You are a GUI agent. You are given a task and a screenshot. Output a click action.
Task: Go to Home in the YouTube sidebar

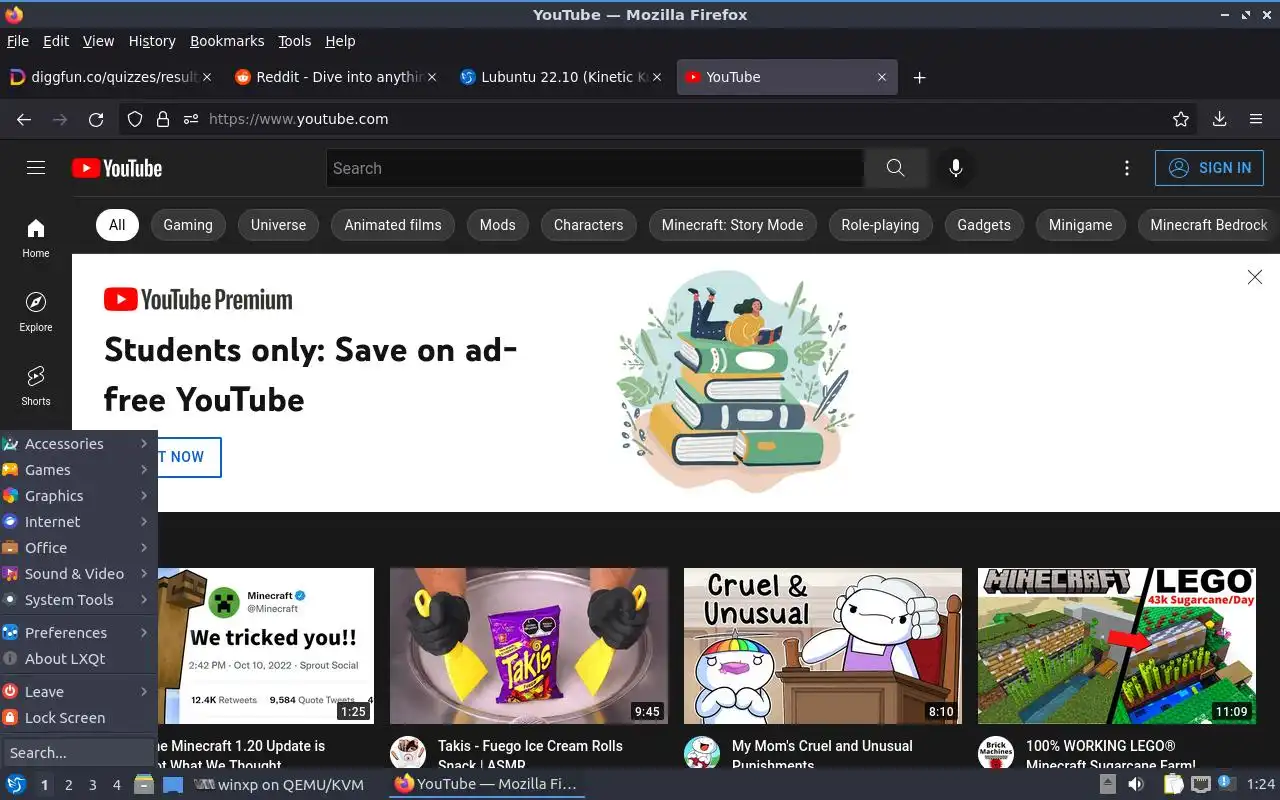(36, 238)
